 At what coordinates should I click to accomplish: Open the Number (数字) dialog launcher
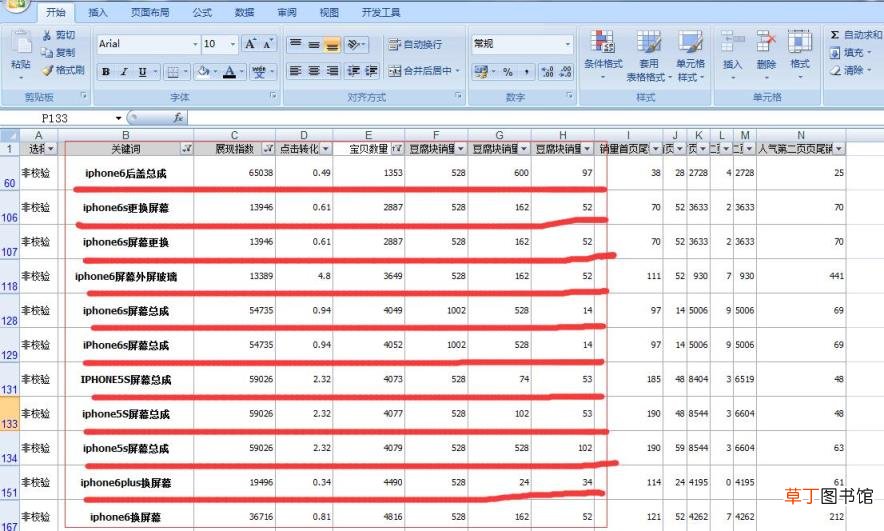click(x=570, y=96)
